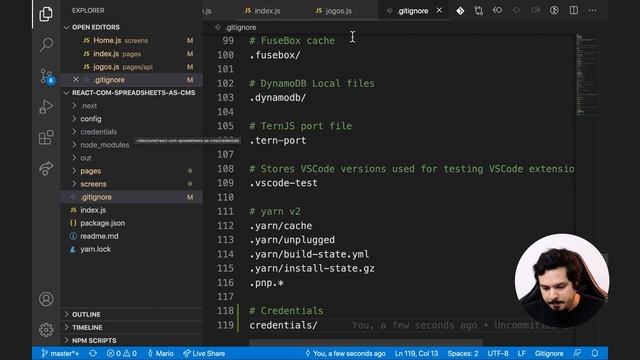640x360 pixels.
Task: Open jogos.js pages/api in Open Editors
Action: pyautogui.click(x=132, y=67)
